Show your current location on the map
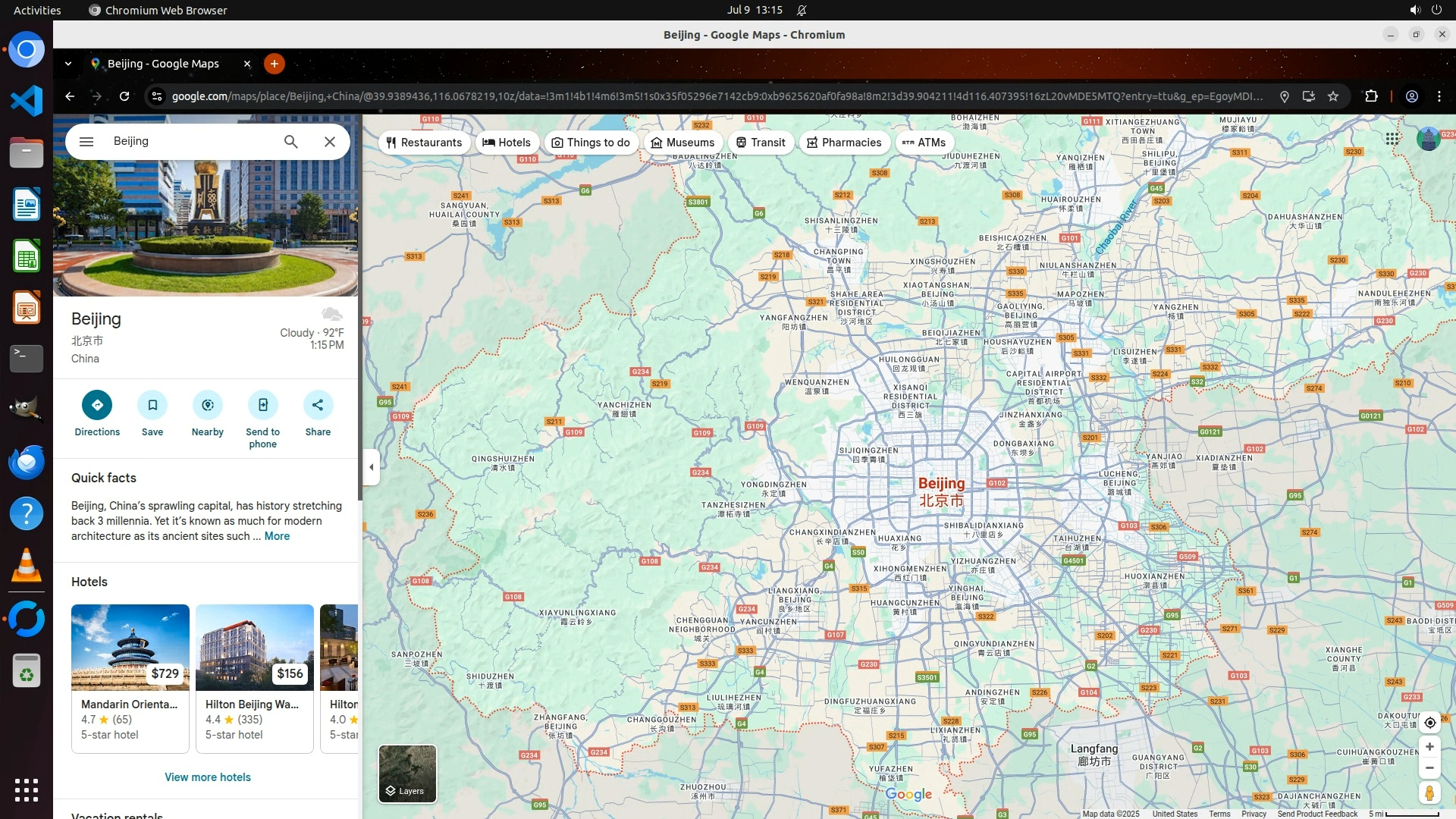Screen dimensions: 1456x819 pos(1429,723)
